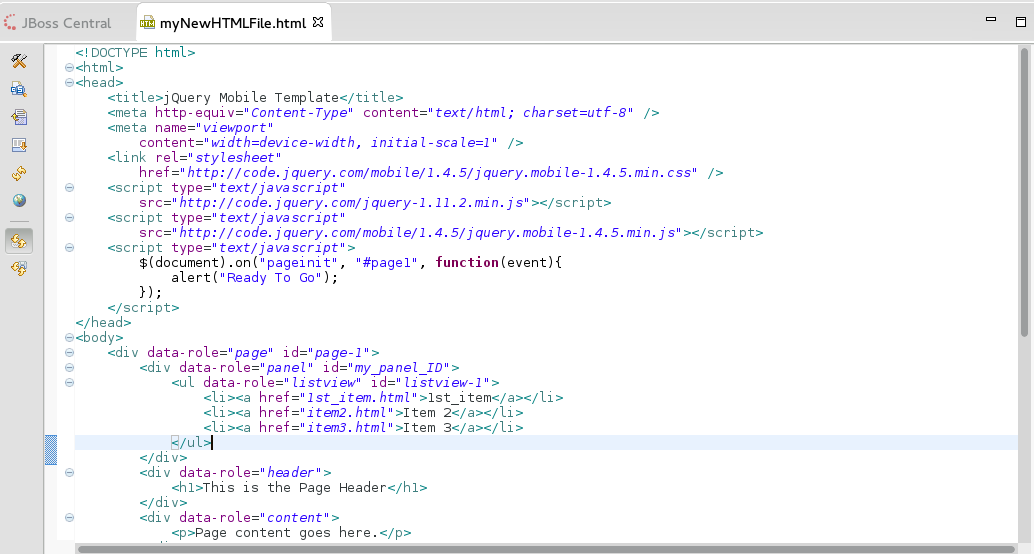
Task: Click the 'content' data-role value
Action: (x=294, y=517)
